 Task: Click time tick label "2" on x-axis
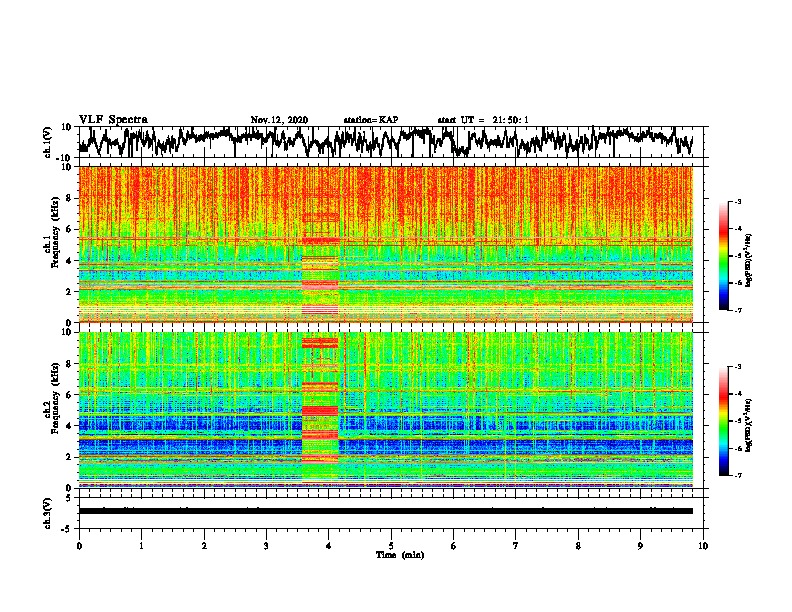(204, 546)
